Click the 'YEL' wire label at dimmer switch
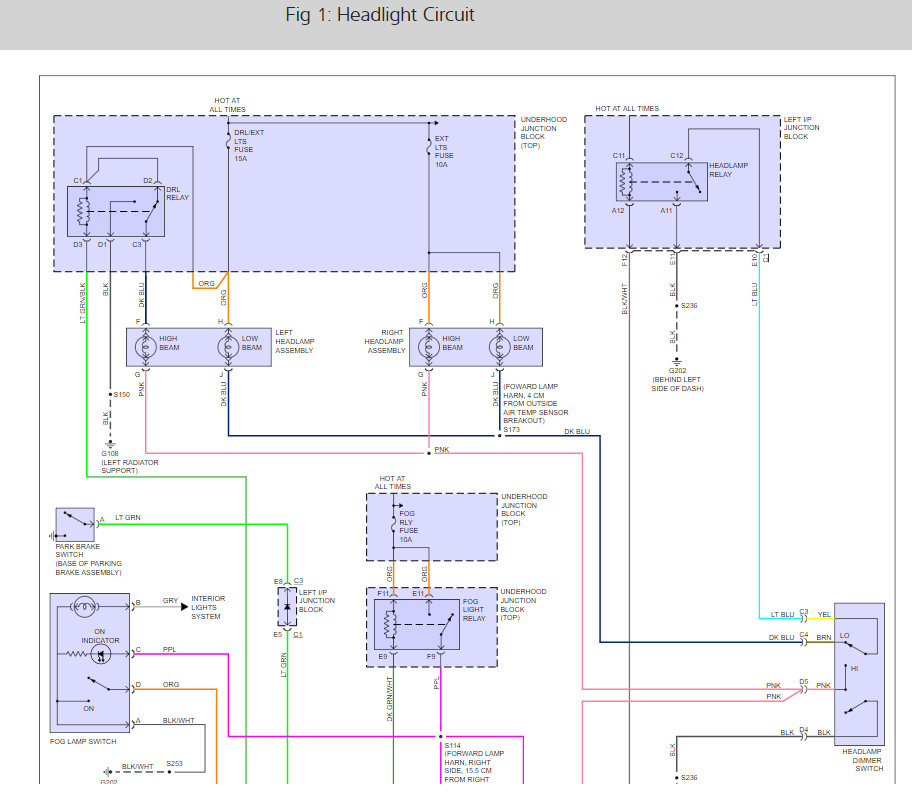 [824, 614]
